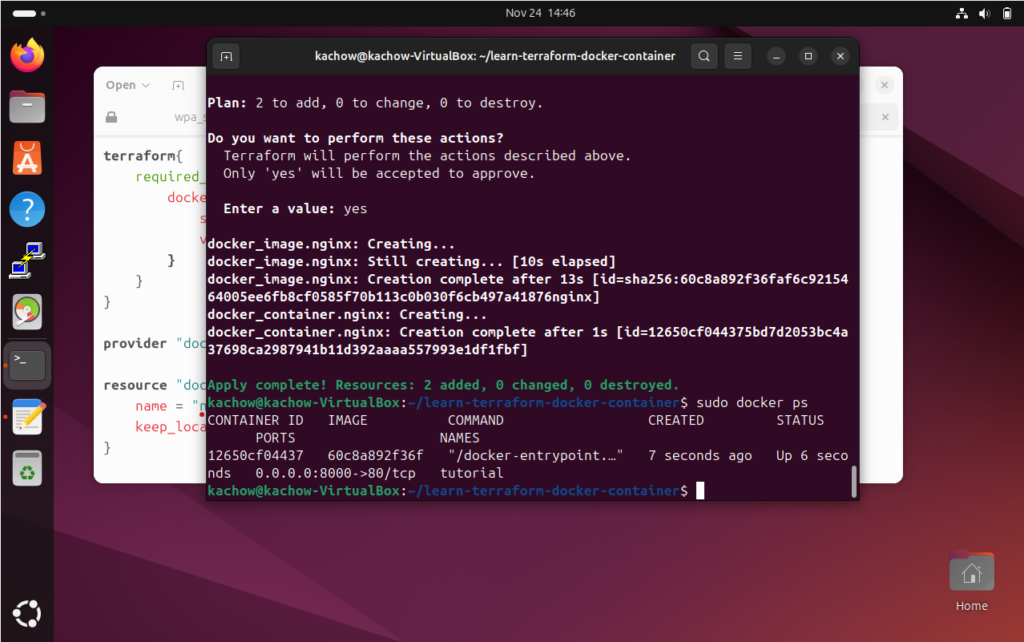This screenshot has height=642, width=1024.
Task: Open the terminal hamburger menu
Action: [x=737, y=56]
